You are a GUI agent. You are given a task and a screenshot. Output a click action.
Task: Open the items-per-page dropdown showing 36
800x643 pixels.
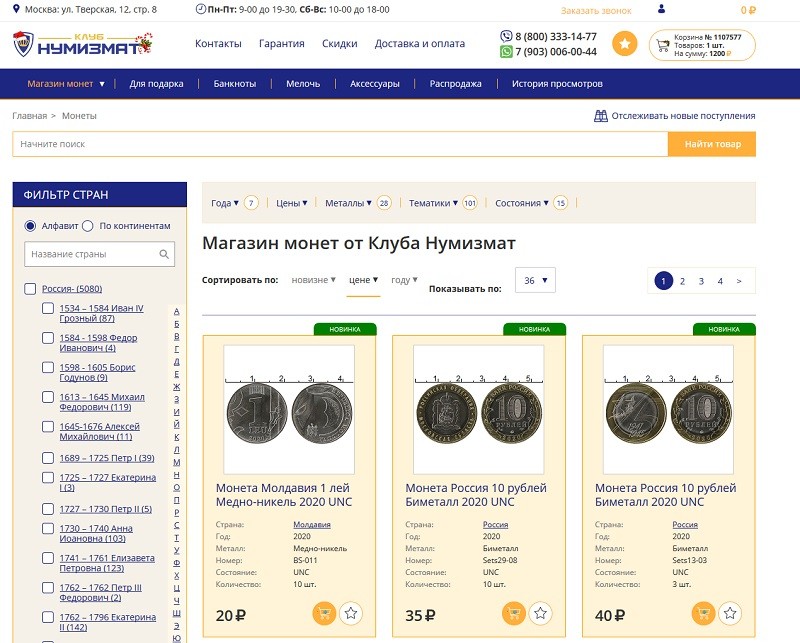click(535, 281)
